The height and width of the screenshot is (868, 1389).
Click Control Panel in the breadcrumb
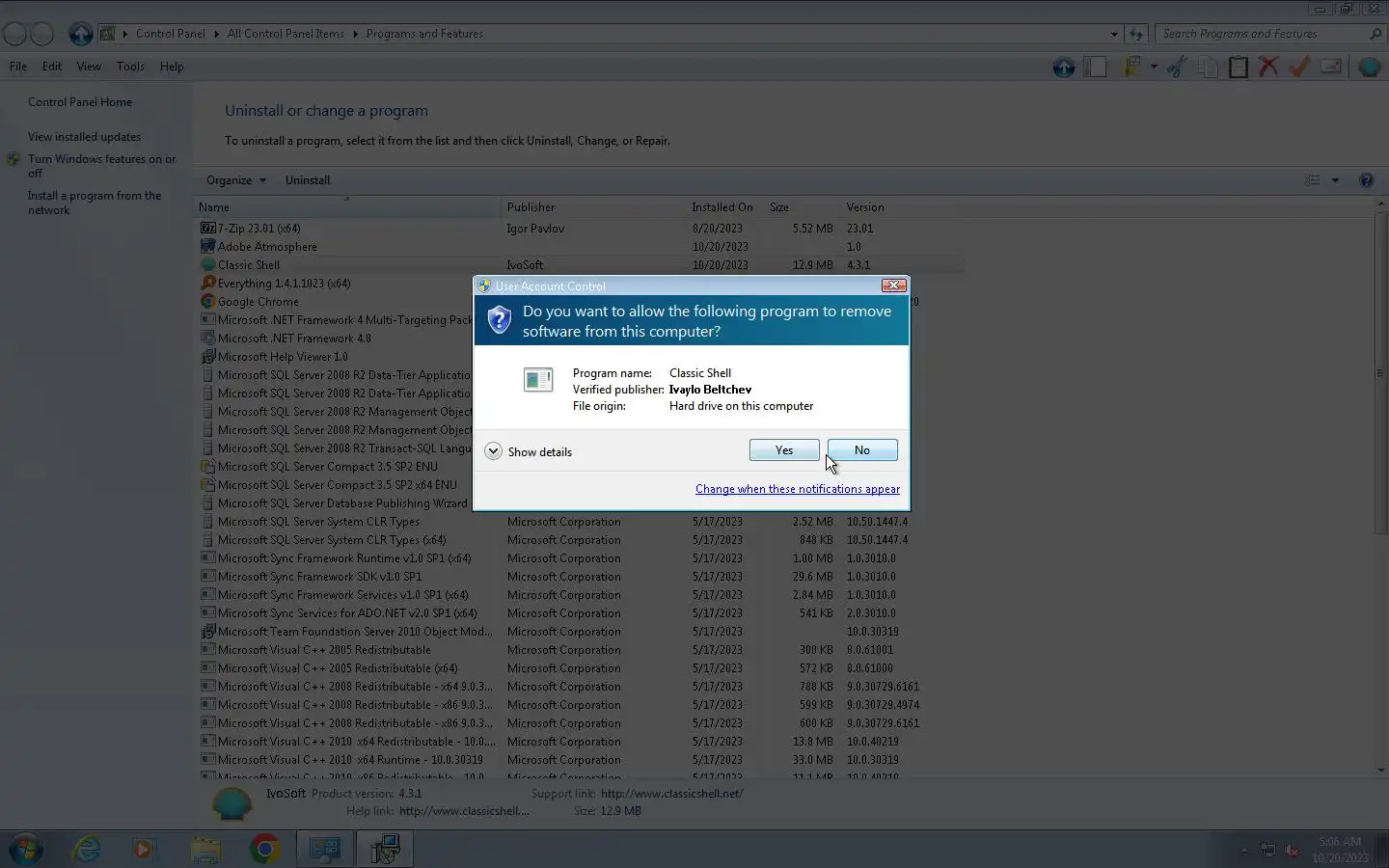point(170,34)
